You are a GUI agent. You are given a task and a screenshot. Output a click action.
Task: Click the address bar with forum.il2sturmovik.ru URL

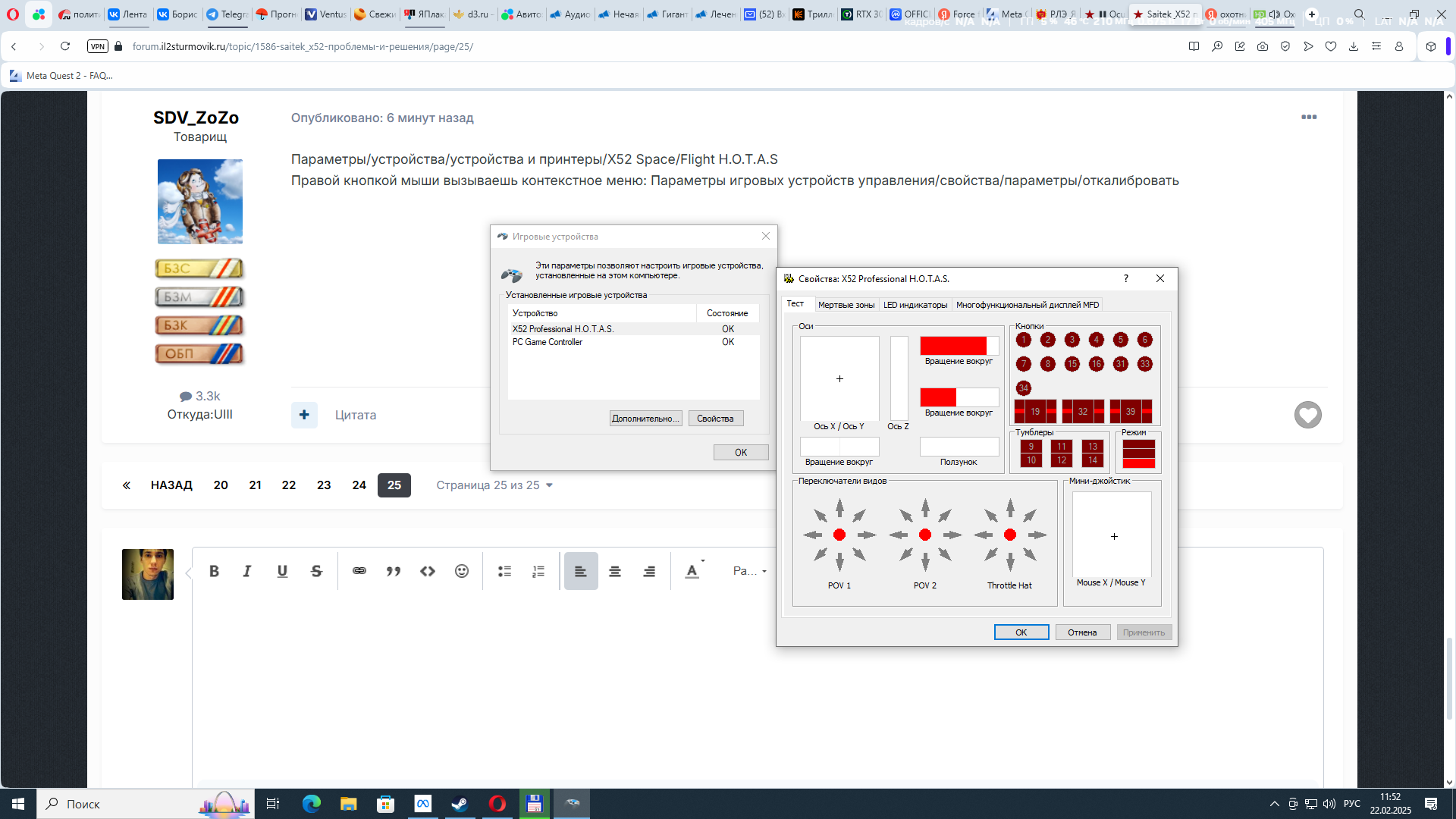pyautogui.click(x=303, y=46)
